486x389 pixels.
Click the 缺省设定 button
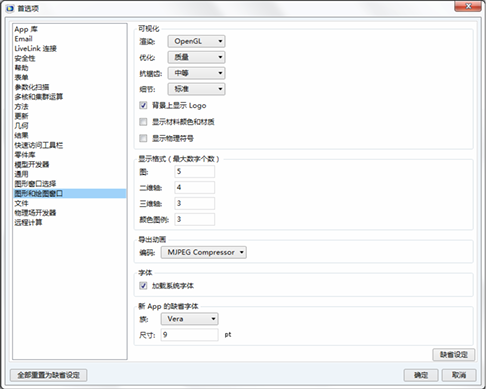click(x=454, y=355)
